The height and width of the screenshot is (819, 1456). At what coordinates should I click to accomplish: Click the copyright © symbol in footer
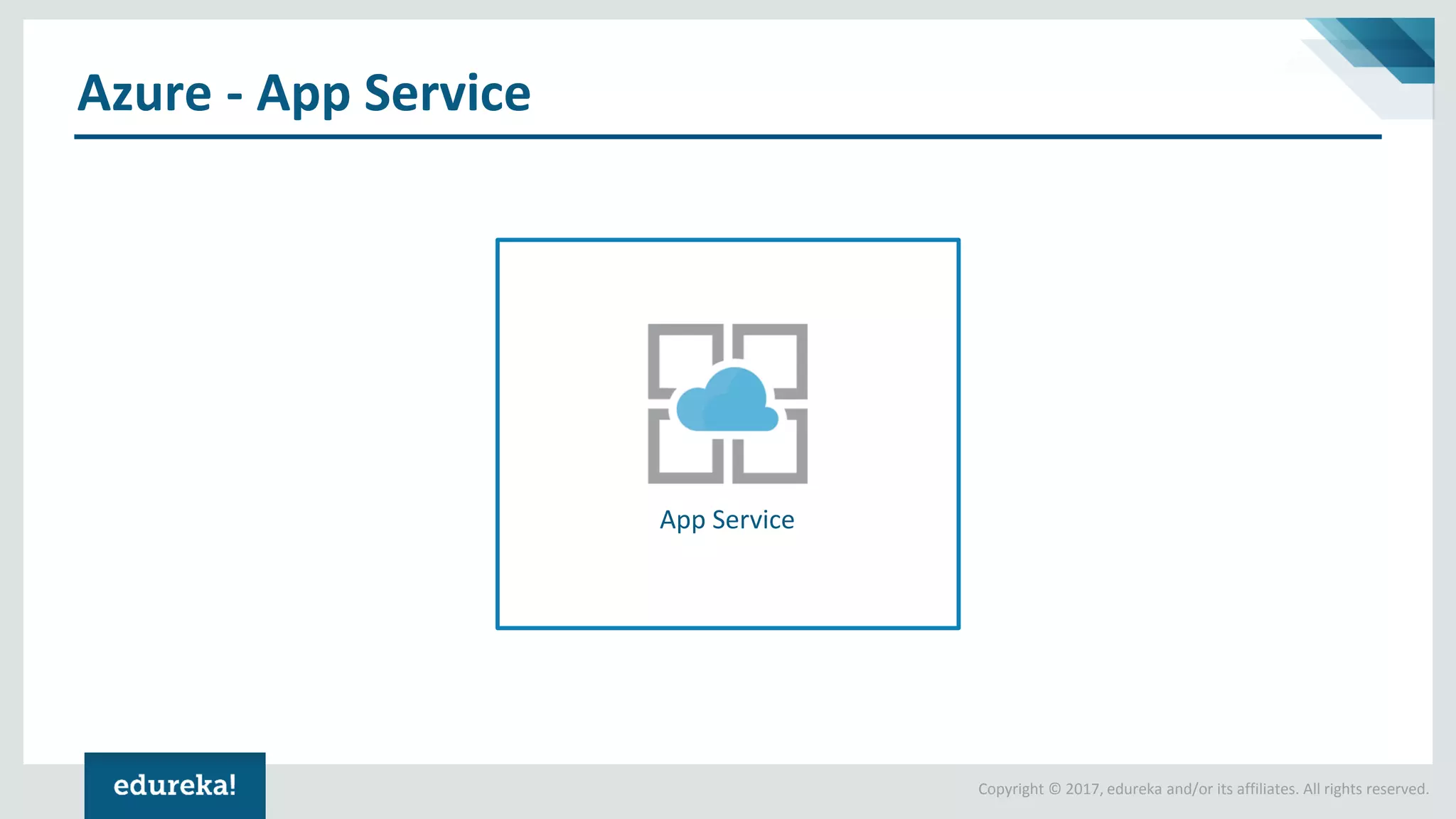click(1054, 789)
